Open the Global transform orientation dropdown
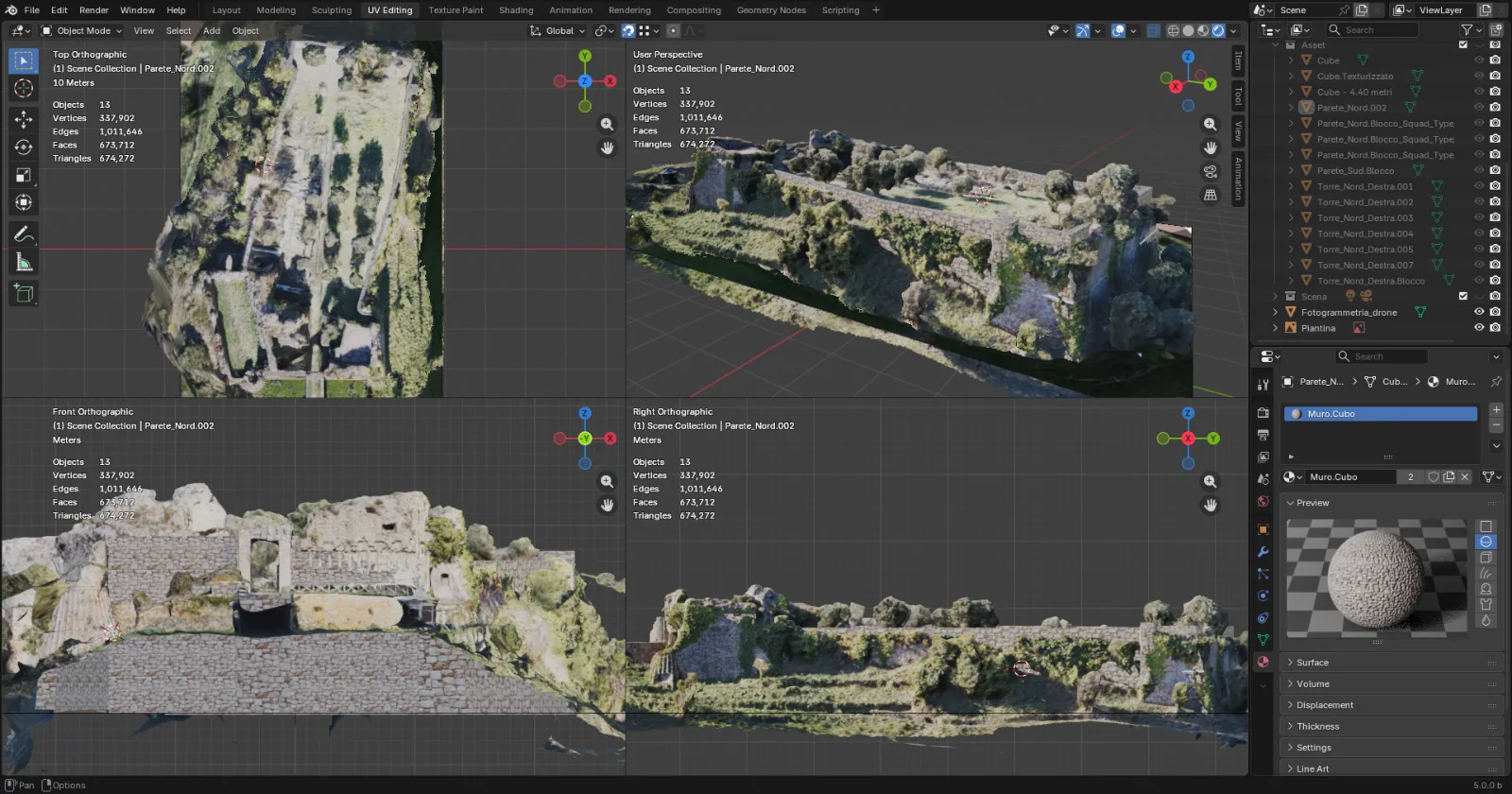Image resolution: width=1512 pixels, height=794 pixels. (558, 30)
